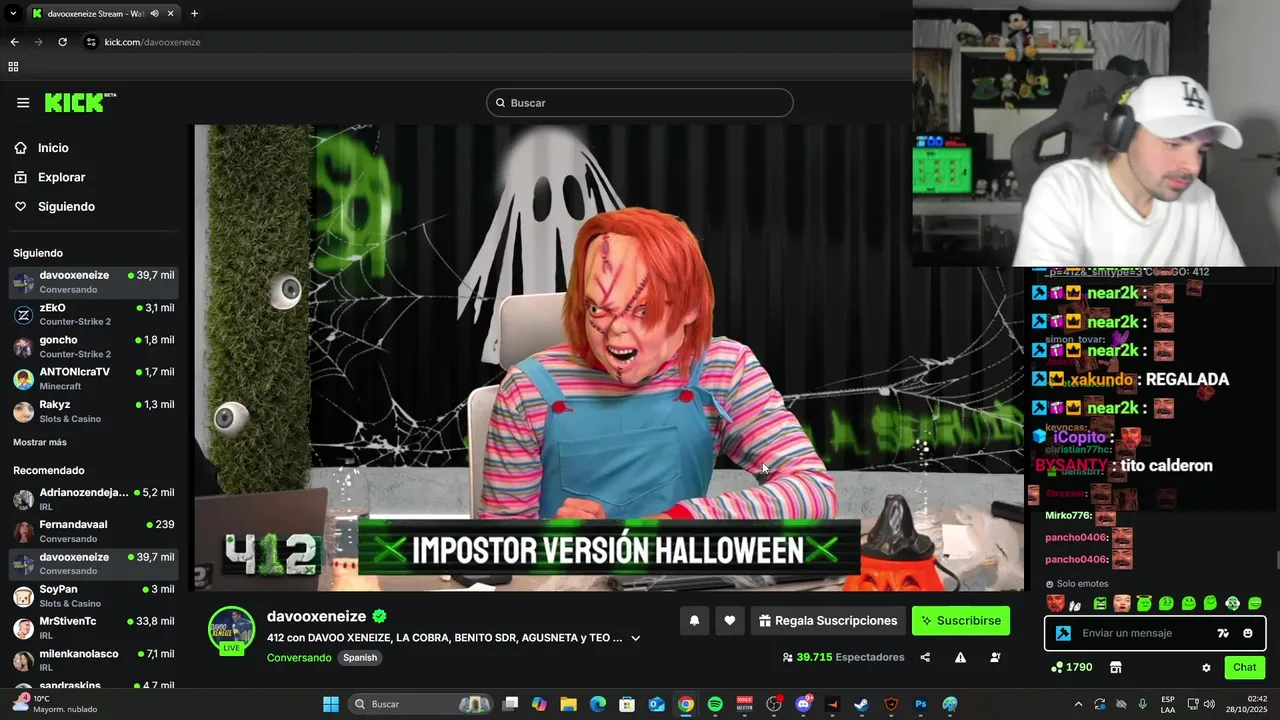
Task: Click the Suscribirse button
Action: point(961,621)
